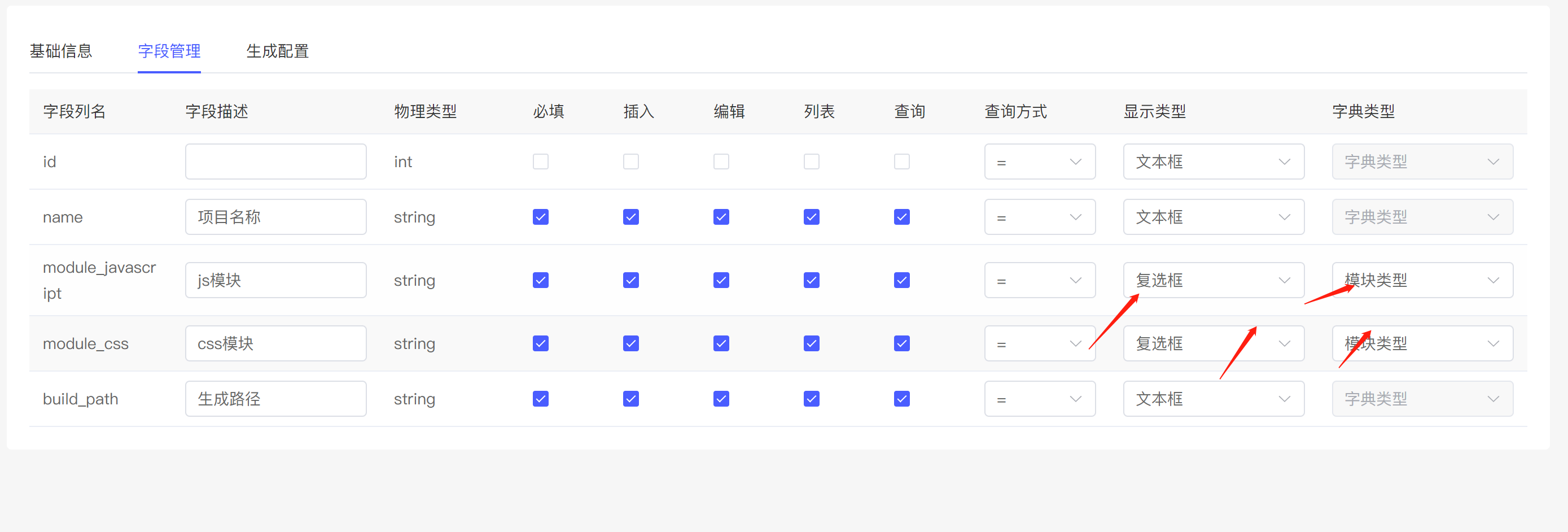Open 字典类型 dropdown for id row

1422,162
